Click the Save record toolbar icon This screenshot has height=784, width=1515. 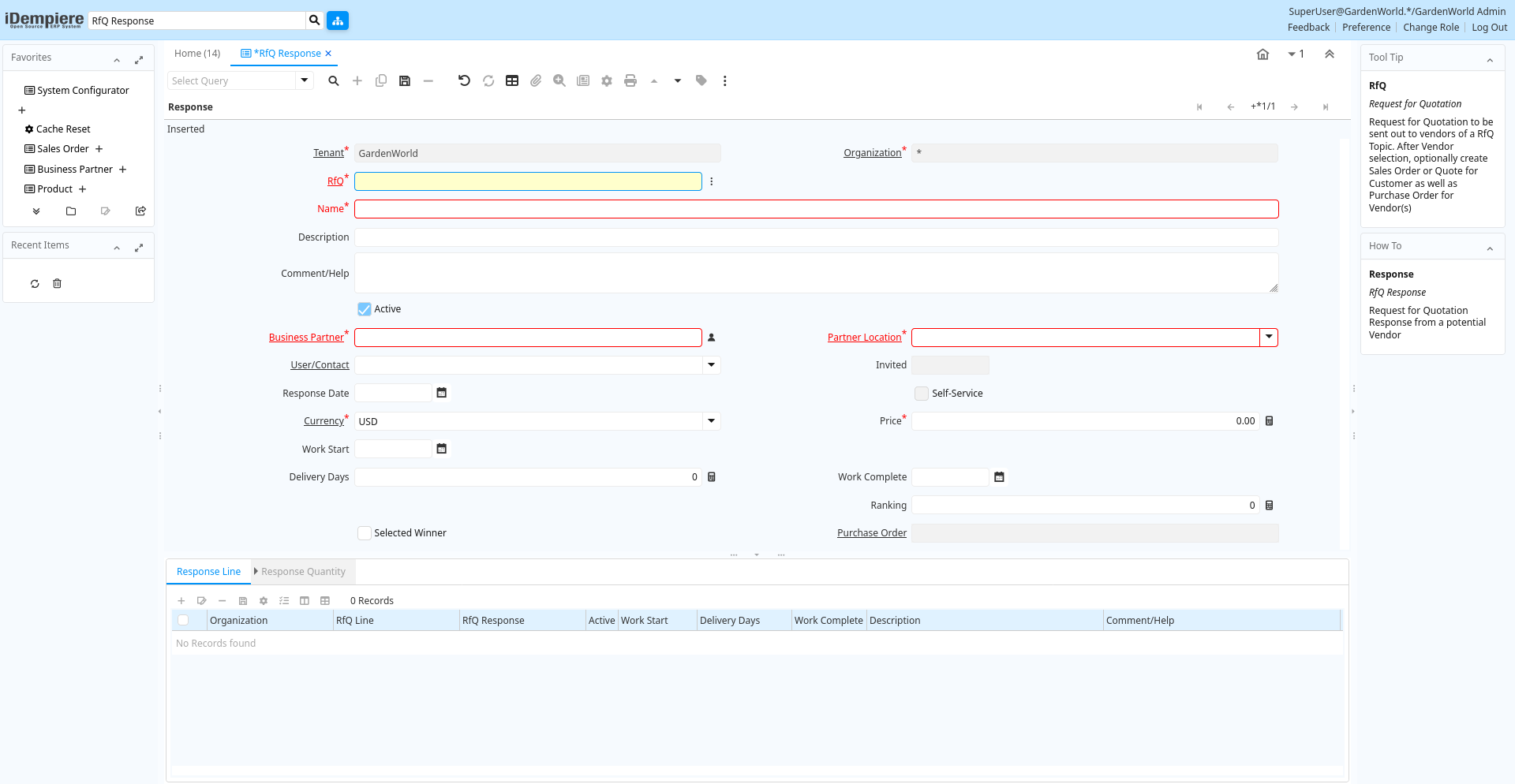click(x=405, y=80)
